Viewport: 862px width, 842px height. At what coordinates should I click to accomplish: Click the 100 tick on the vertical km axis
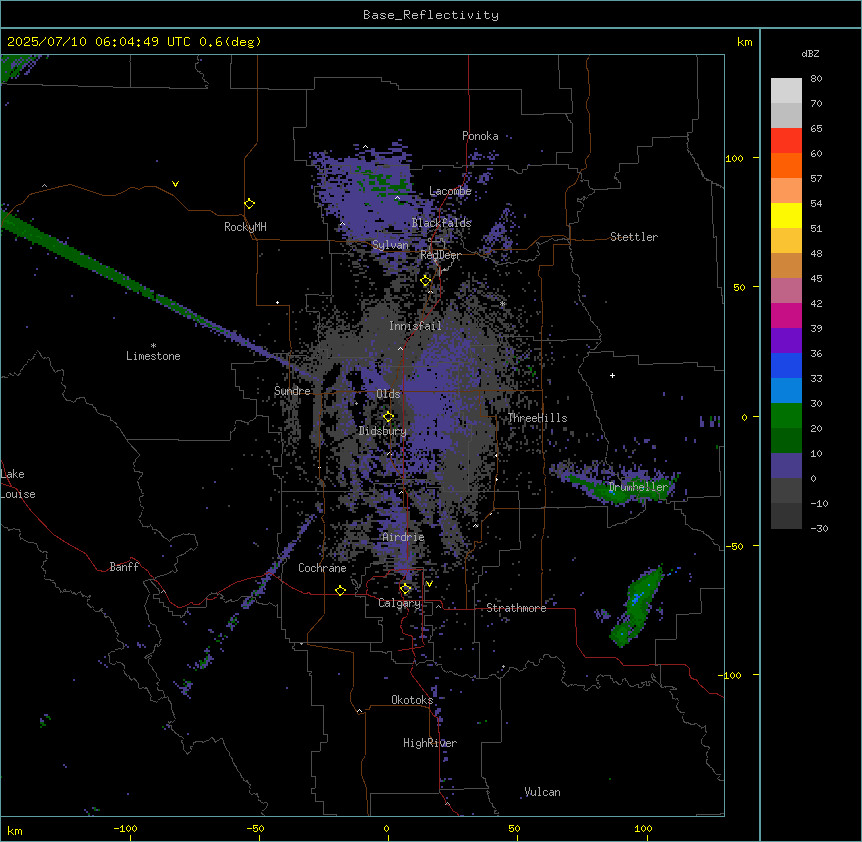734,158
